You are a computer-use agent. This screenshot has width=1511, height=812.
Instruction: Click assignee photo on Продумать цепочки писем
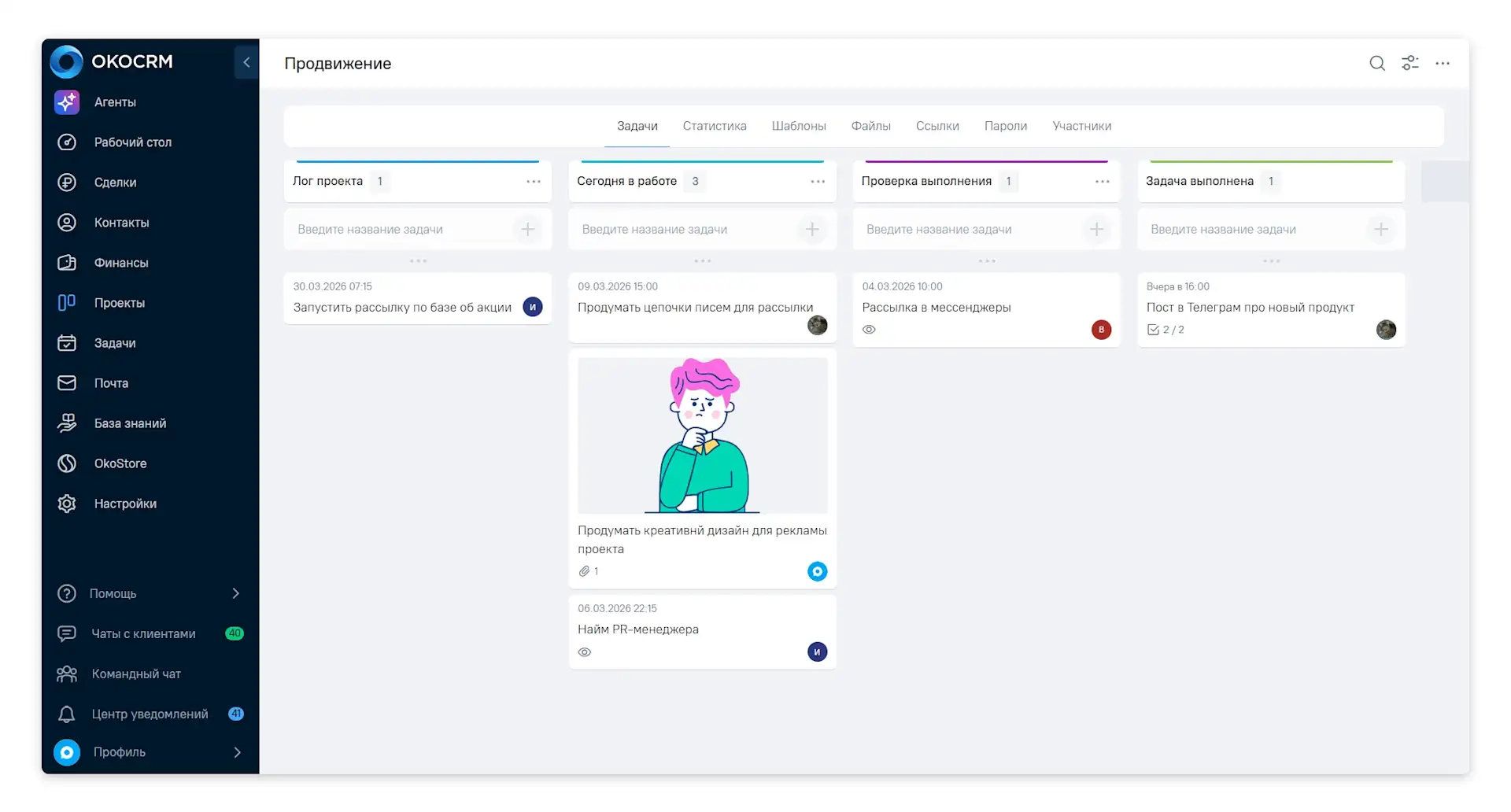(818, 326)
